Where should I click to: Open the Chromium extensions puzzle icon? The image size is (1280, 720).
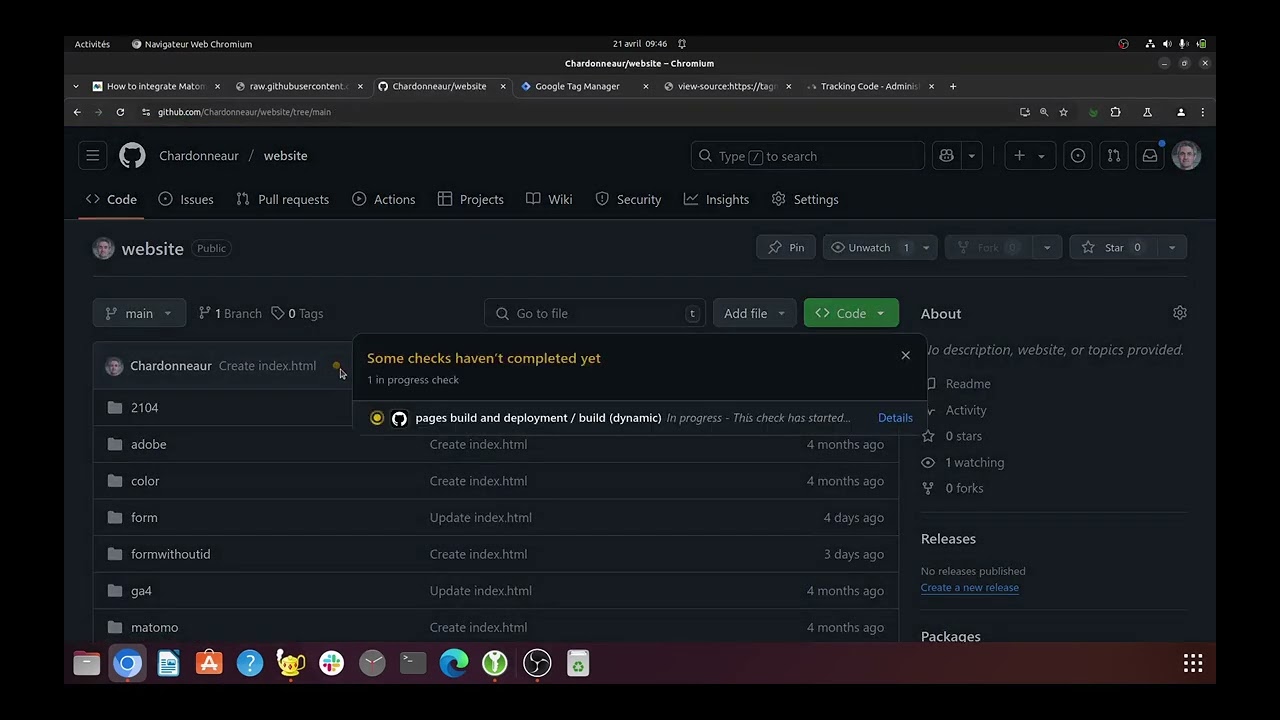tap(1115, 112)
